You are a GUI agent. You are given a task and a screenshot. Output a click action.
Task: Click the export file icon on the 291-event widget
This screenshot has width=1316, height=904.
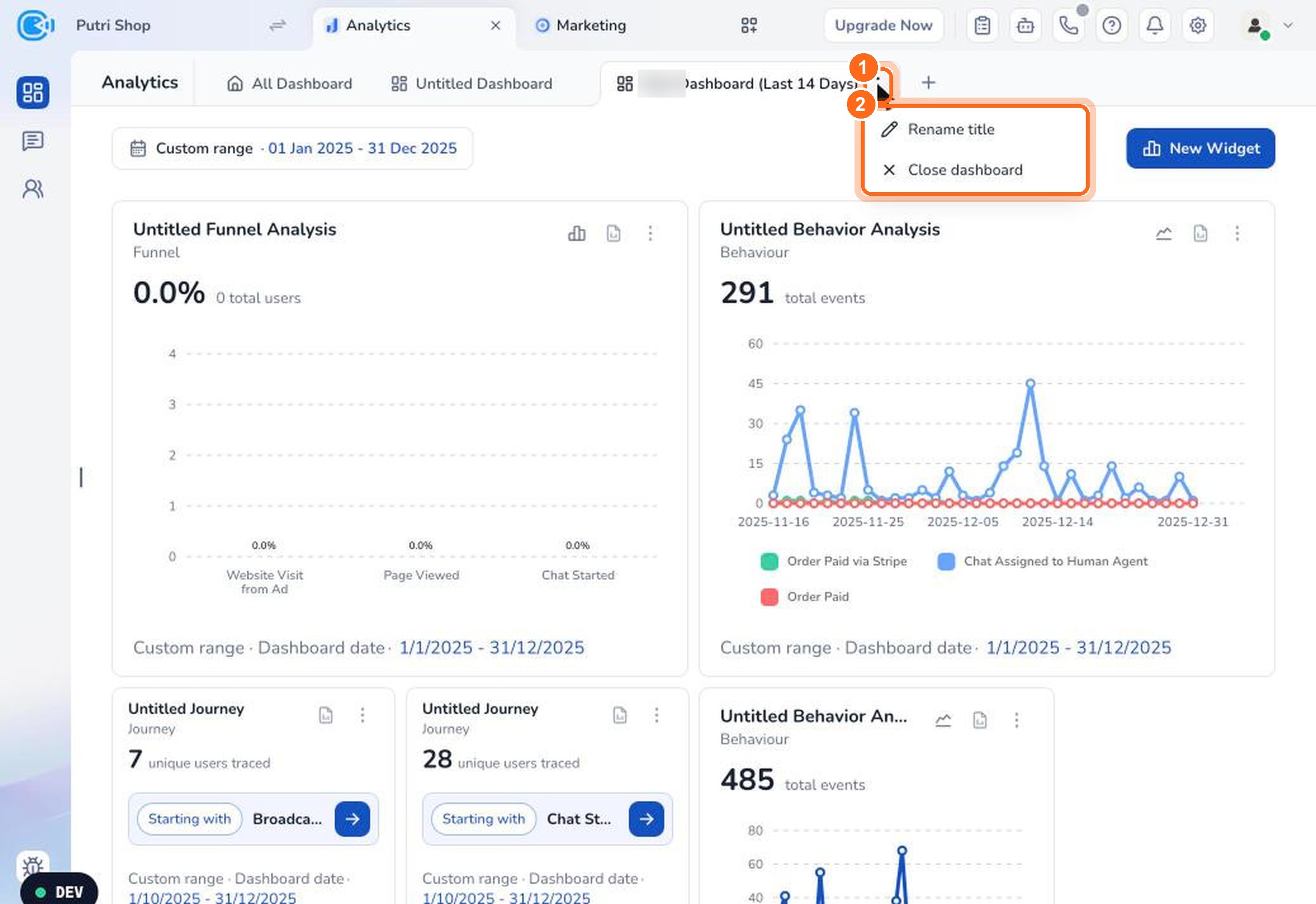(1201, 233)
